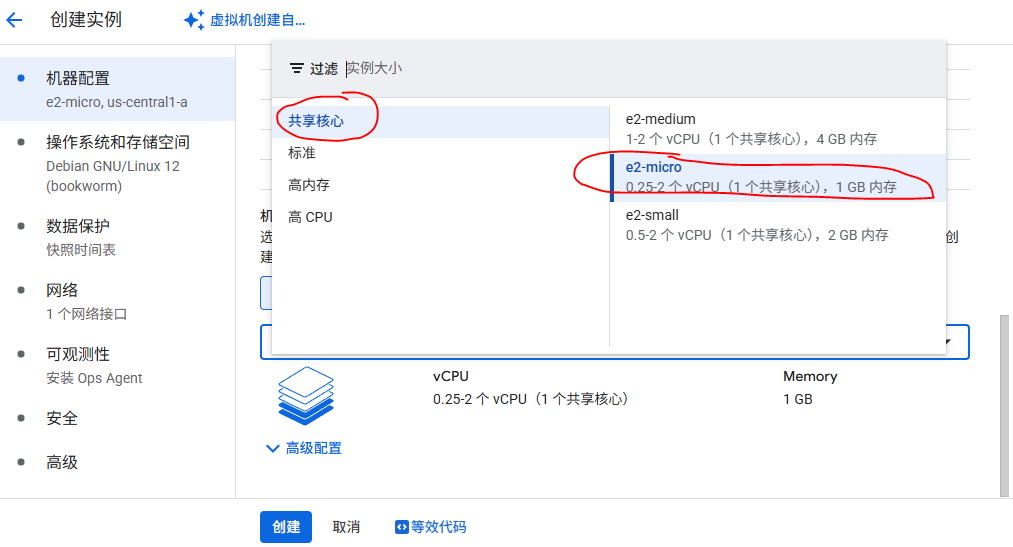Click the 创建实例 page title
1013x547 pixels.
pyautogui.click(x=86, y=20)
